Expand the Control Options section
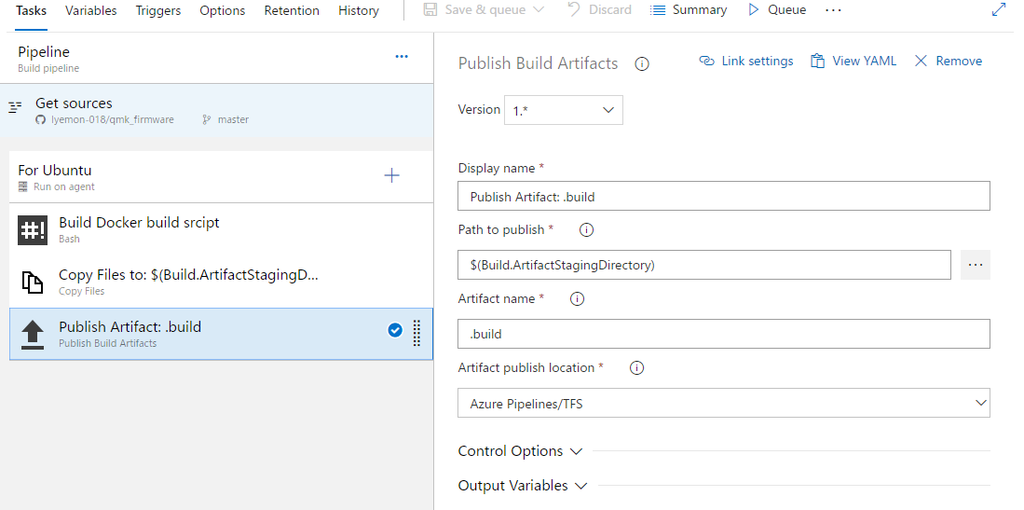Image resolution: width=1024 pixels, height=510 pixels. click(519, 451)
